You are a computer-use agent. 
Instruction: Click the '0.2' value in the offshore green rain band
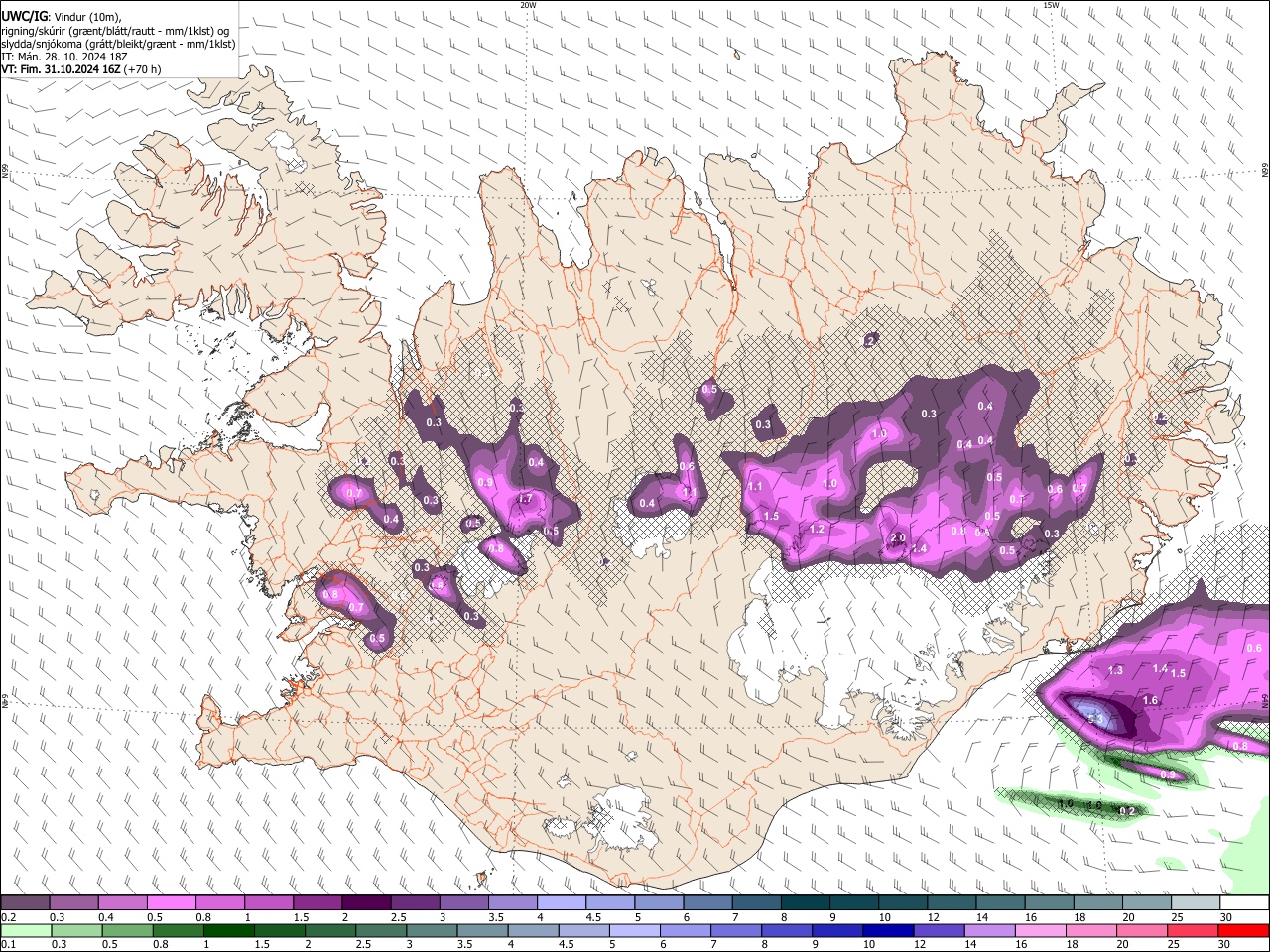coord(1127,811)
